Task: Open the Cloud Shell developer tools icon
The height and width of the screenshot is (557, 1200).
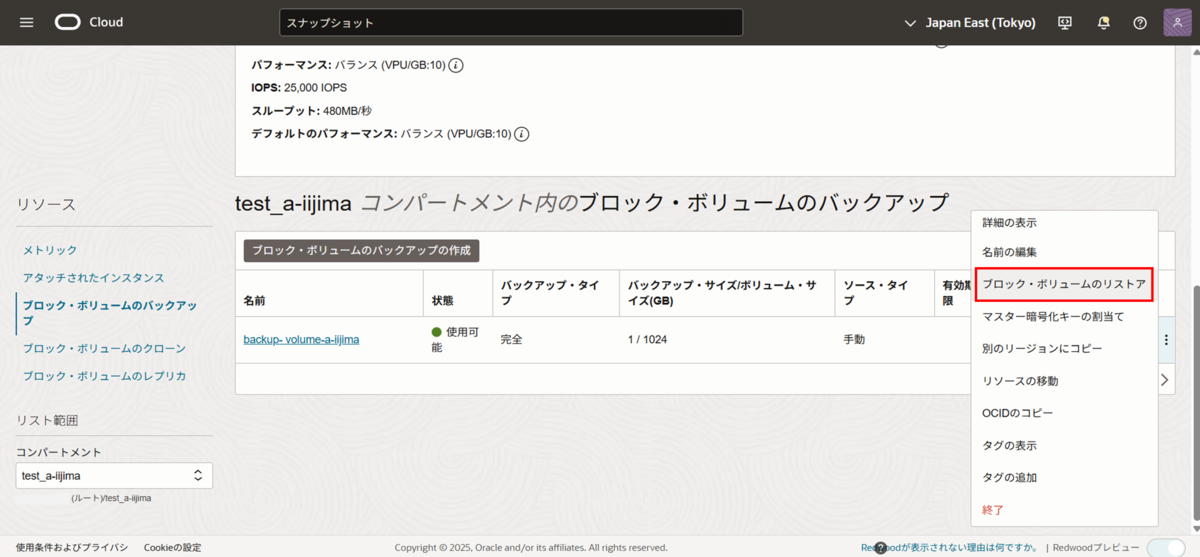Action: coord(1065,22)
